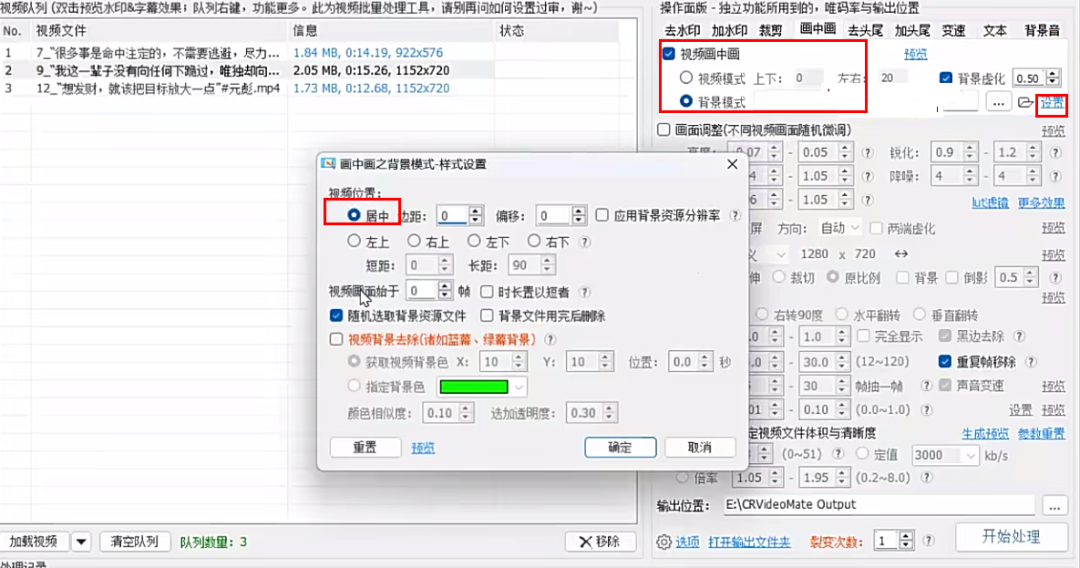Click the 开始处理 button
This screenshot has width=1080, height=568.
click(x=1010, y=537)
